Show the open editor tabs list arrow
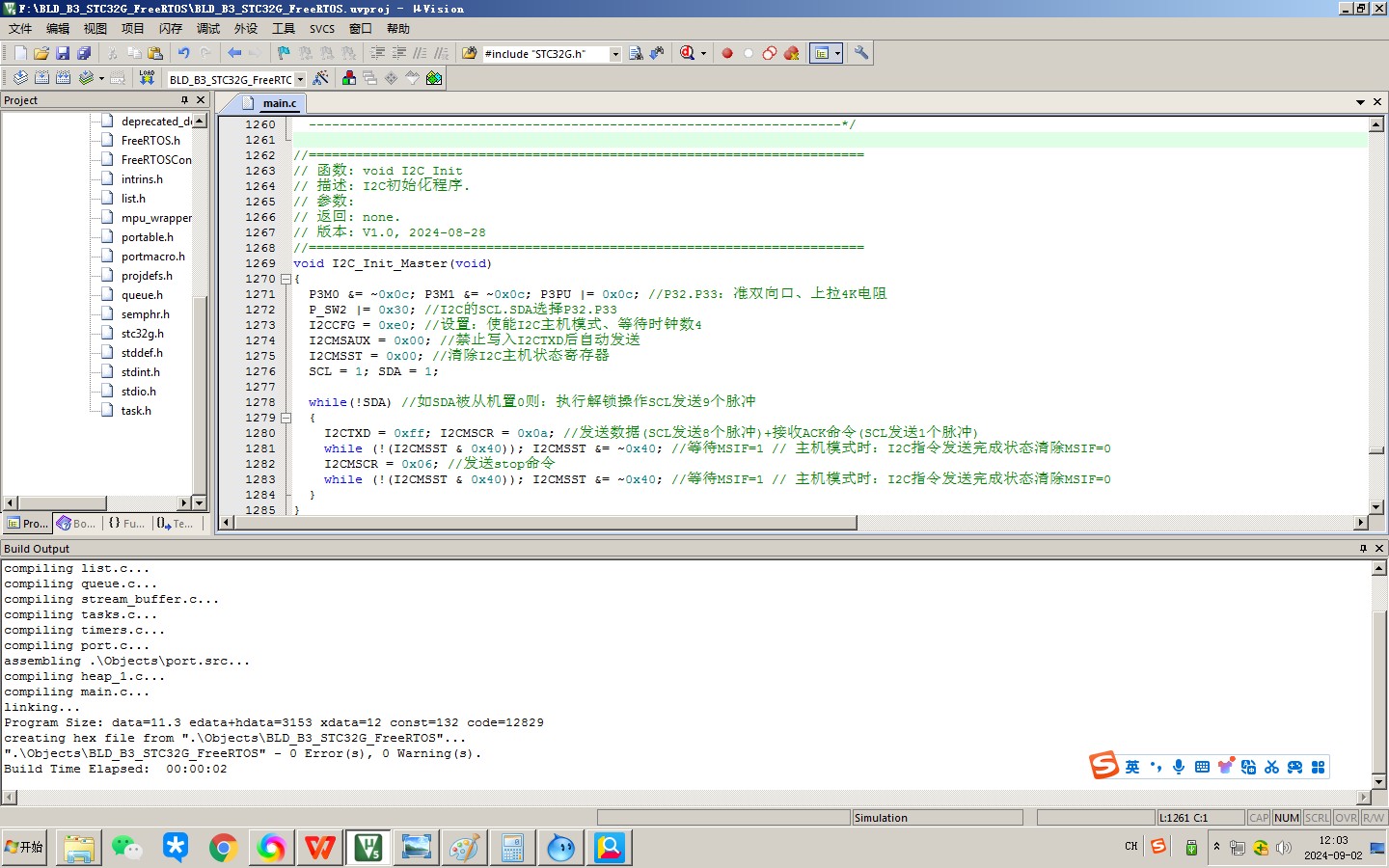The height and width of the screenshot is (868, 1389). [1360, 101]
